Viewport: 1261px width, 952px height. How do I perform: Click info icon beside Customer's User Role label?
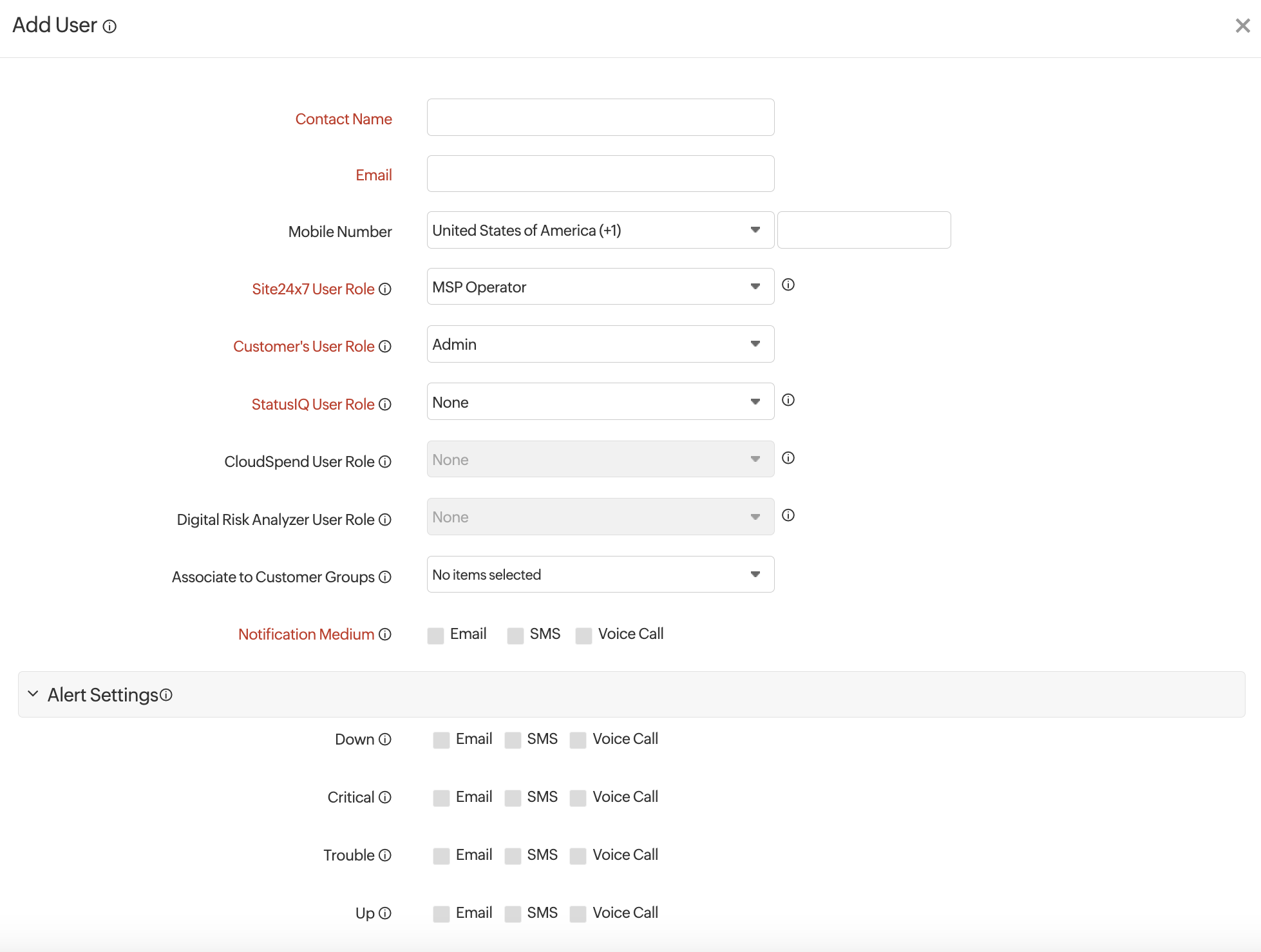coord(385,347)
